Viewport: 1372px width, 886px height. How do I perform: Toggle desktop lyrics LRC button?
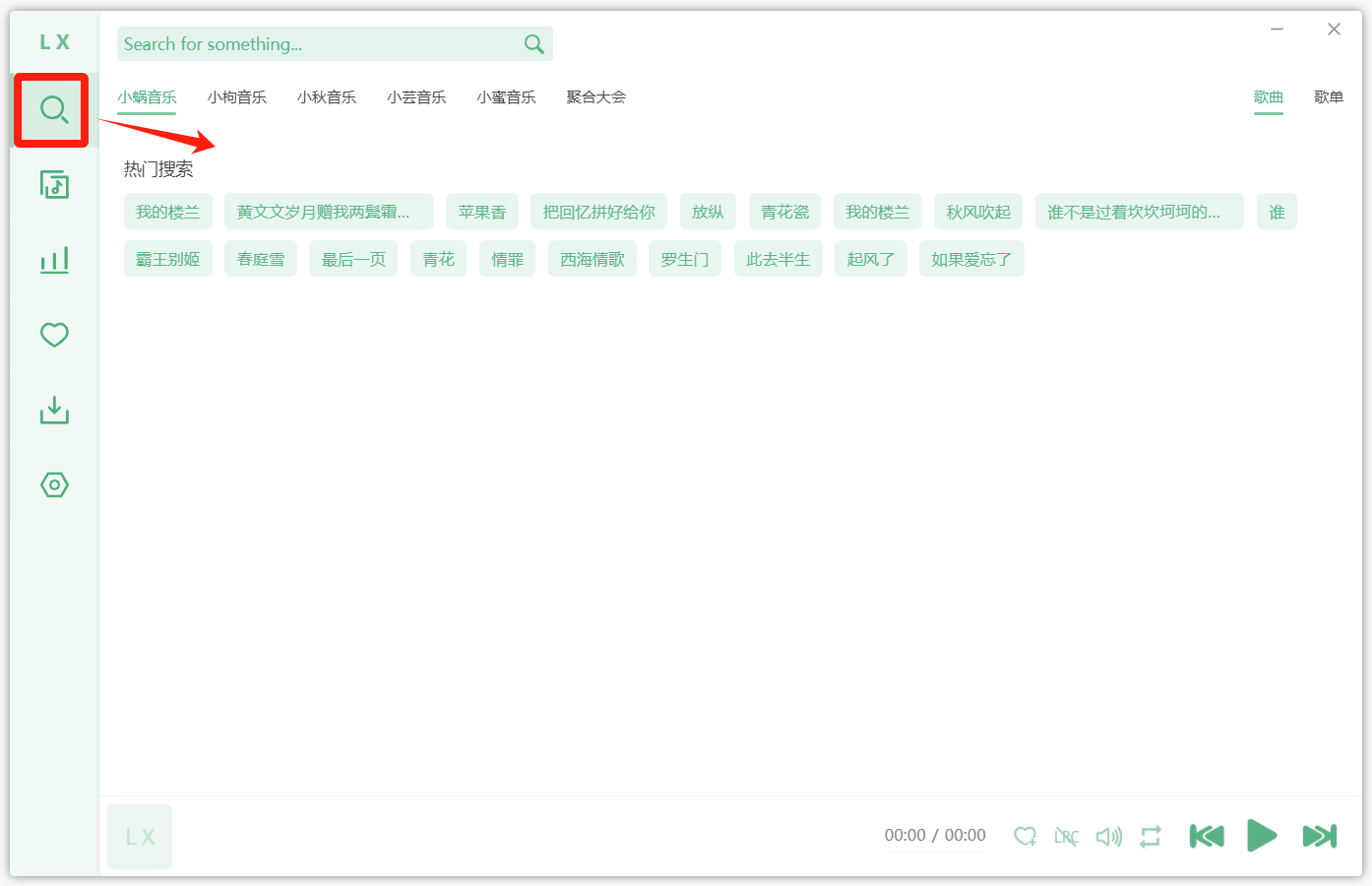pos(1066,836)
